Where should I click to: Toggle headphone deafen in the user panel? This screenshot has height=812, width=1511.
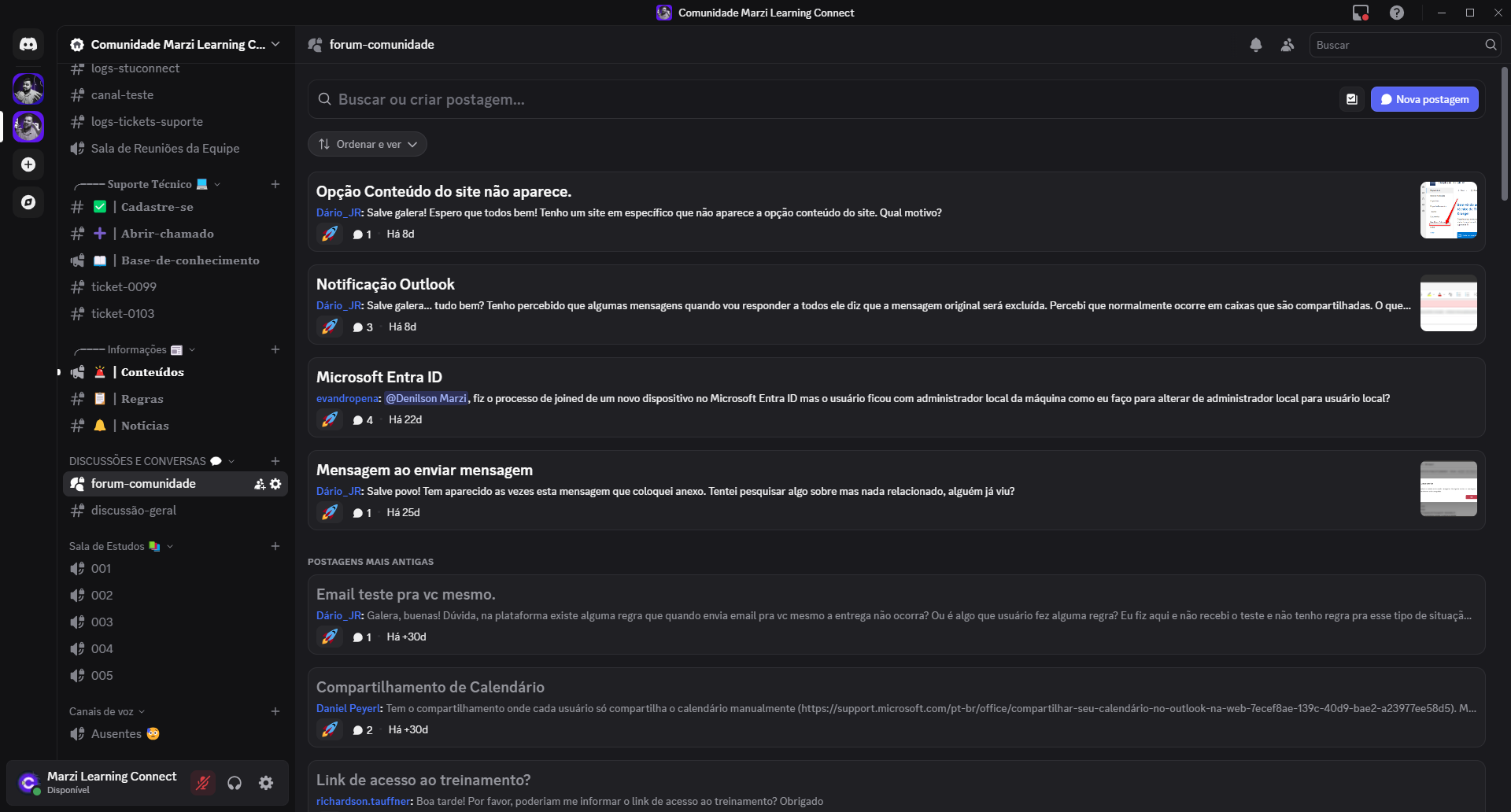click(x=235, y=783)
